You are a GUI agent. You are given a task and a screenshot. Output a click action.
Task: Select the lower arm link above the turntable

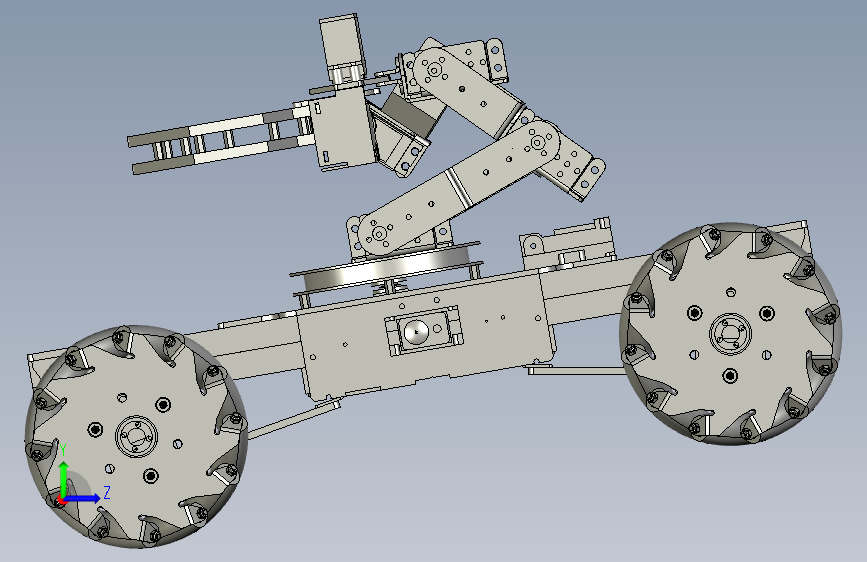[459, 188]
